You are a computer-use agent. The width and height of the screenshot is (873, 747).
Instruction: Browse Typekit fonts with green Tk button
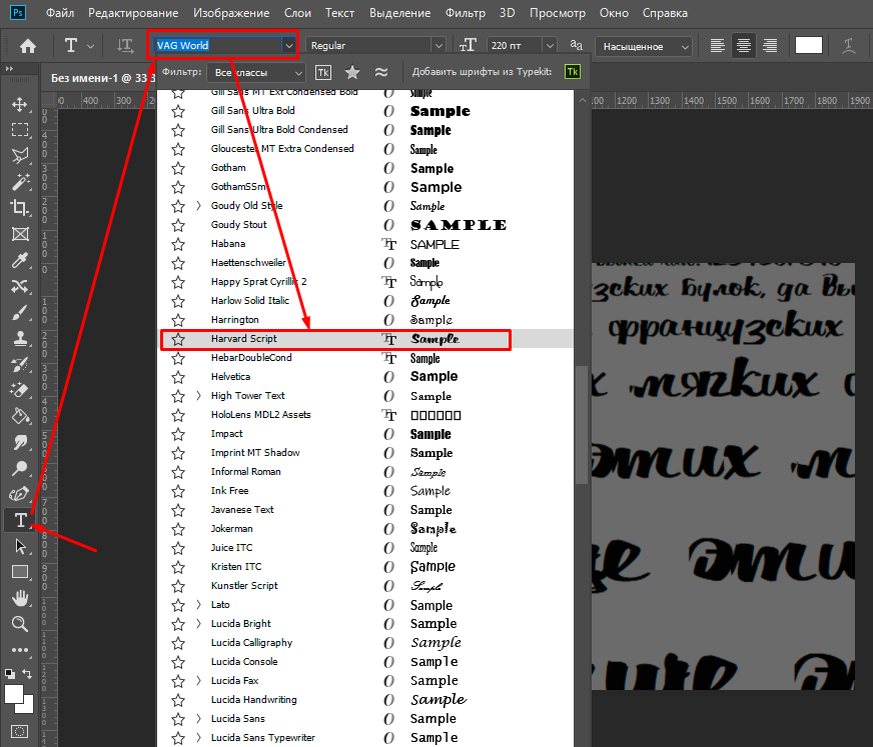[x=572, y=72]
